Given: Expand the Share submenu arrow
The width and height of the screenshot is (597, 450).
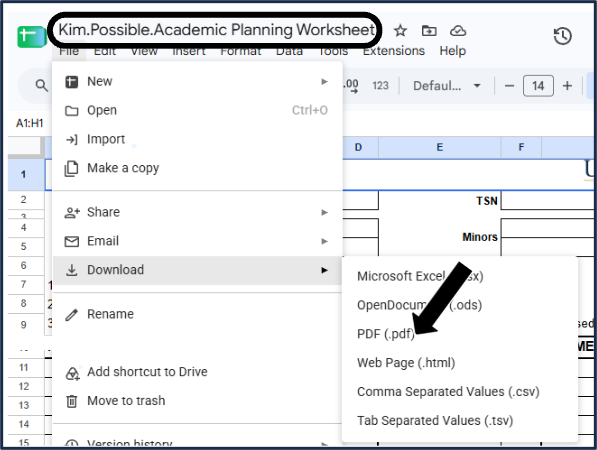Looking at the screenshot, I should (x=324, y=212).
